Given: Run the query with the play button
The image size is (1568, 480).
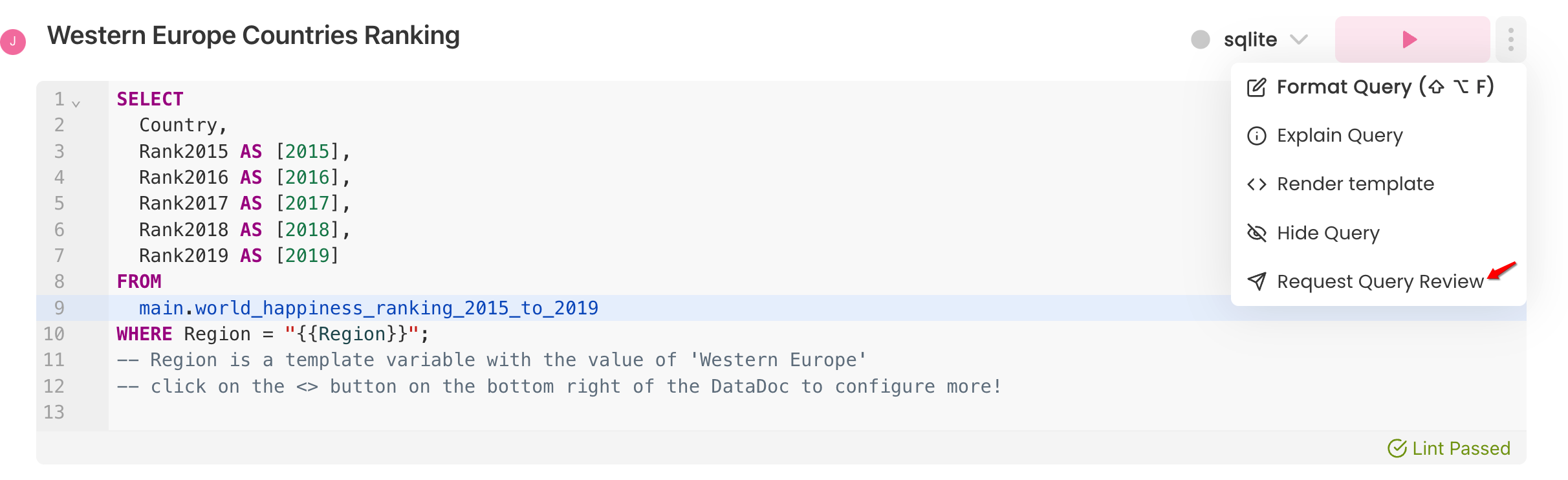Looking at the screenshot, I should click(1411, 39).
